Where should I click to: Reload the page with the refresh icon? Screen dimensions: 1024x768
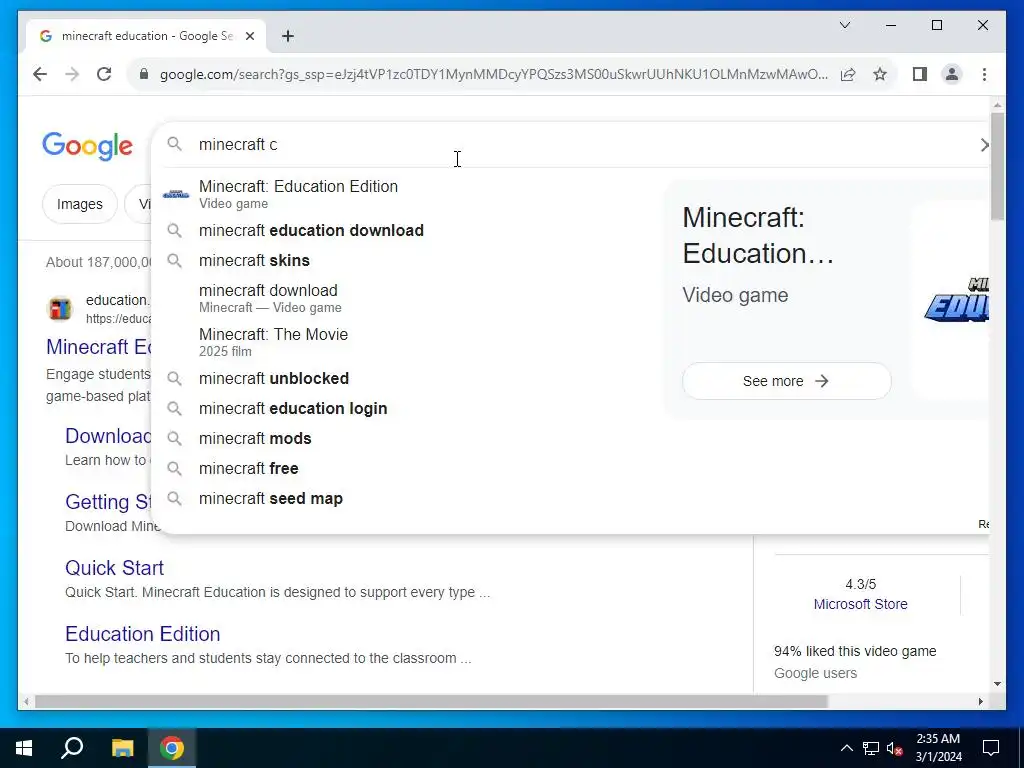point(104,74)
